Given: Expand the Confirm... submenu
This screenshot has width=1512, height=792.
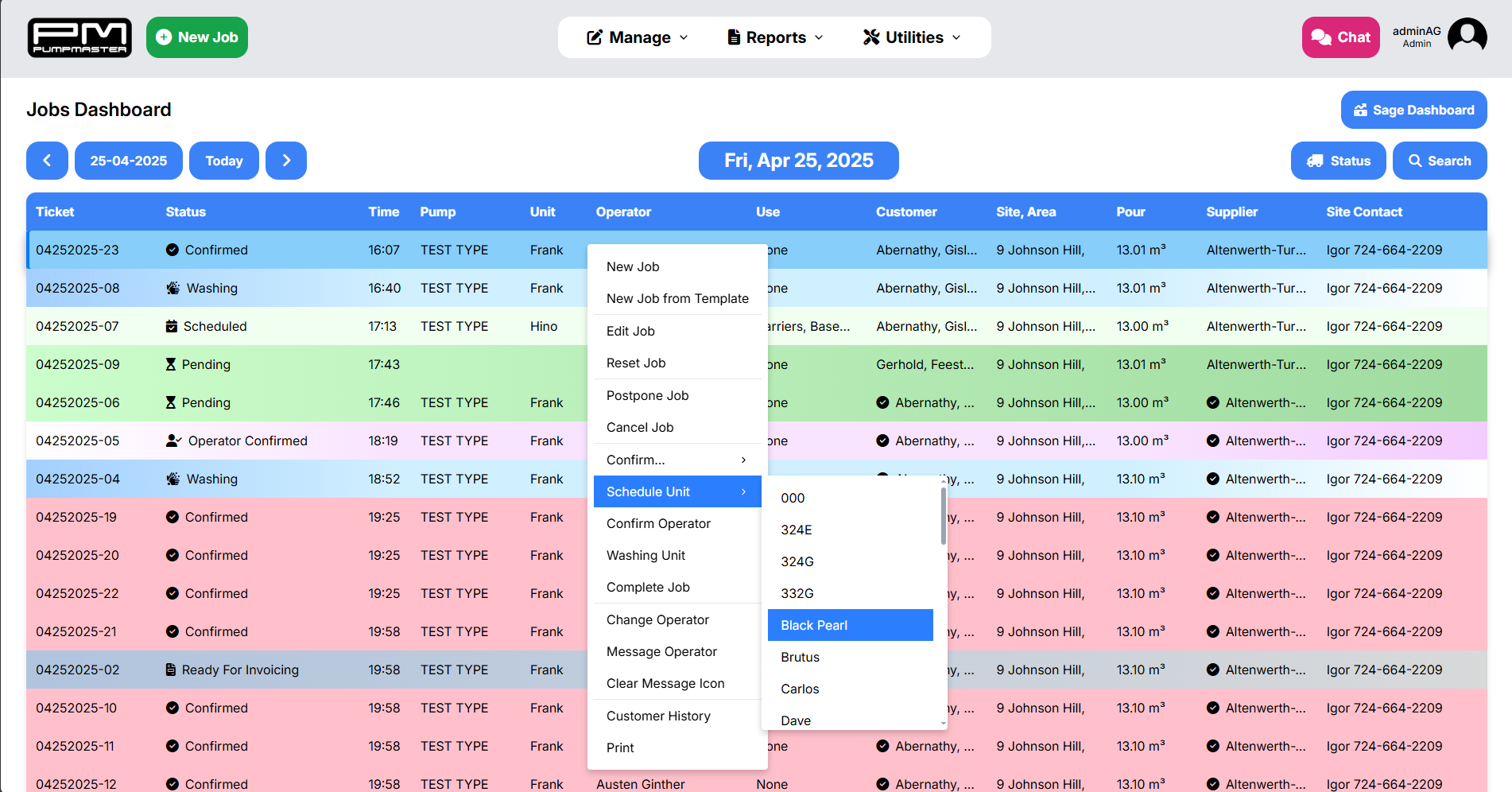Looking at the screenshot, I should (x=677, y=460).
